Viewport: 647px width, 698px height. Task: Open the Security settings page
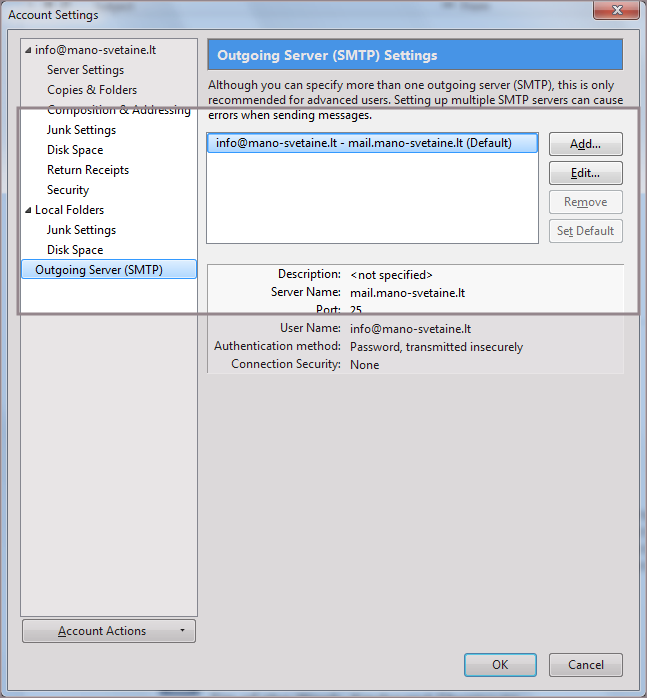click(x=68, y=190)
